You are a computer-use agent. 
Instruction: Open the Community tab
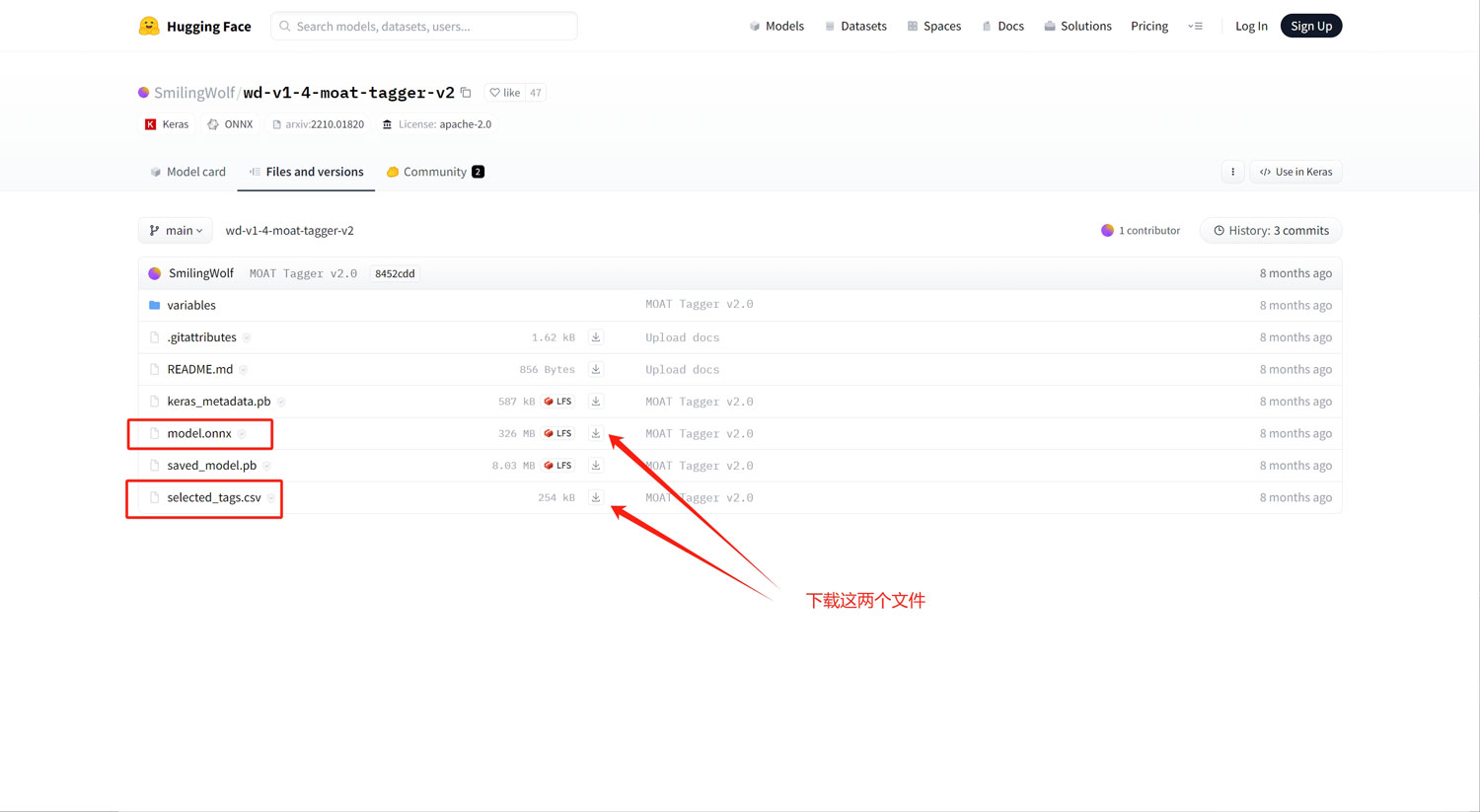(435, 172)
